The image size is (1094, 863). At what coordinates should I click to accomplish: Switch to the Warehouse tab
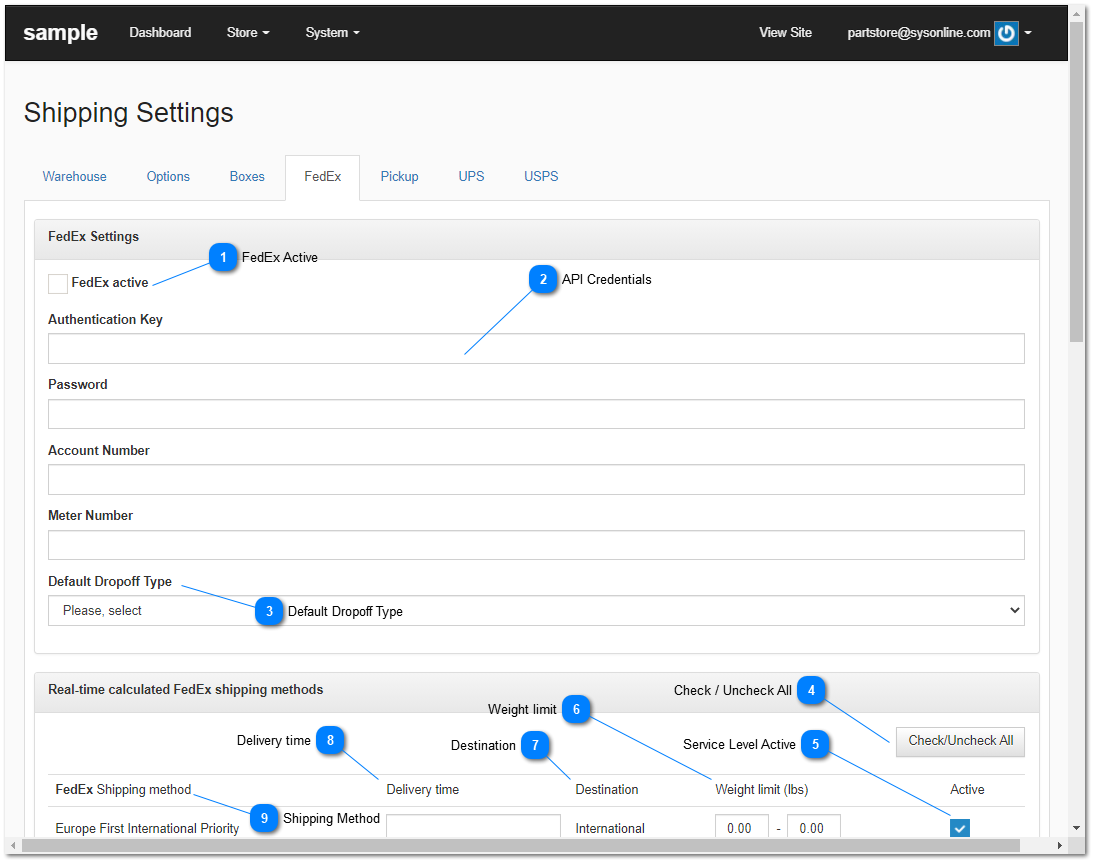point(75,177)
